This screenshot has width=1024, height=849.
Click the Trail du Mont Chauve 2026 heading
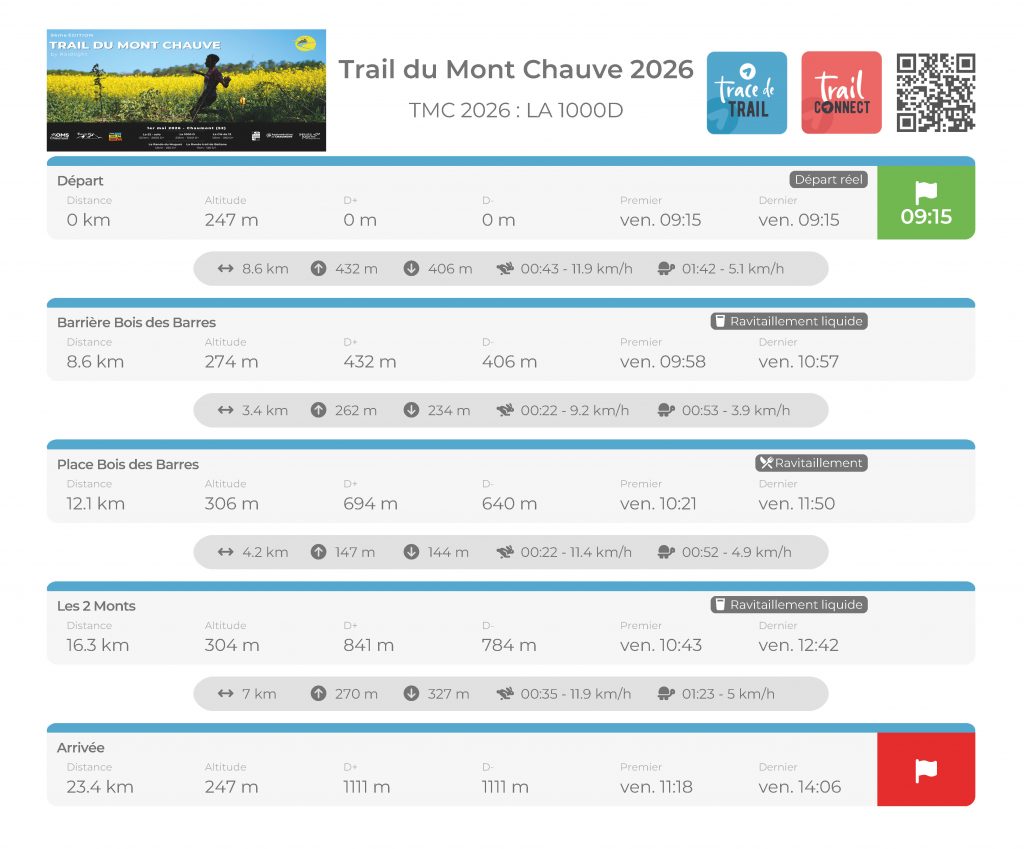[x=515, y=70]
